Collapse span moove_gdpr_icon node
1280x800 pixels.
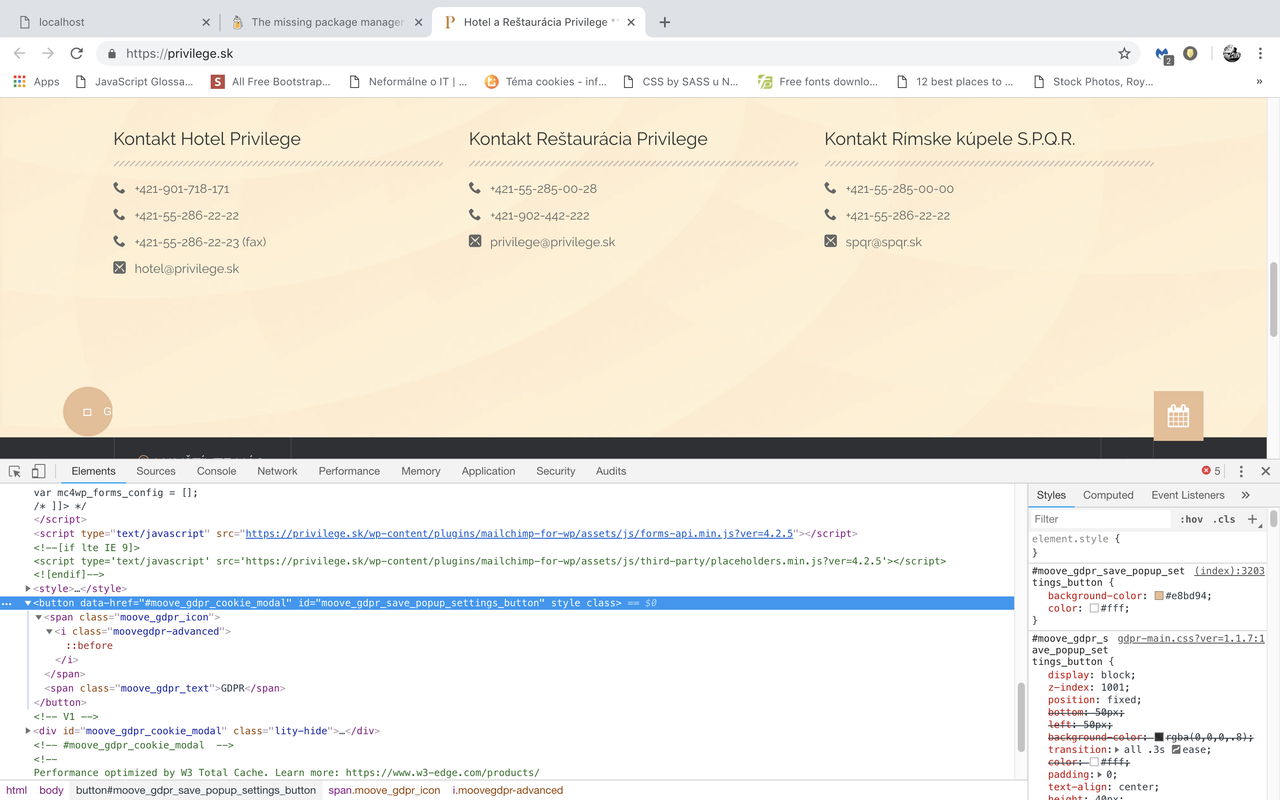click(39, 617)
